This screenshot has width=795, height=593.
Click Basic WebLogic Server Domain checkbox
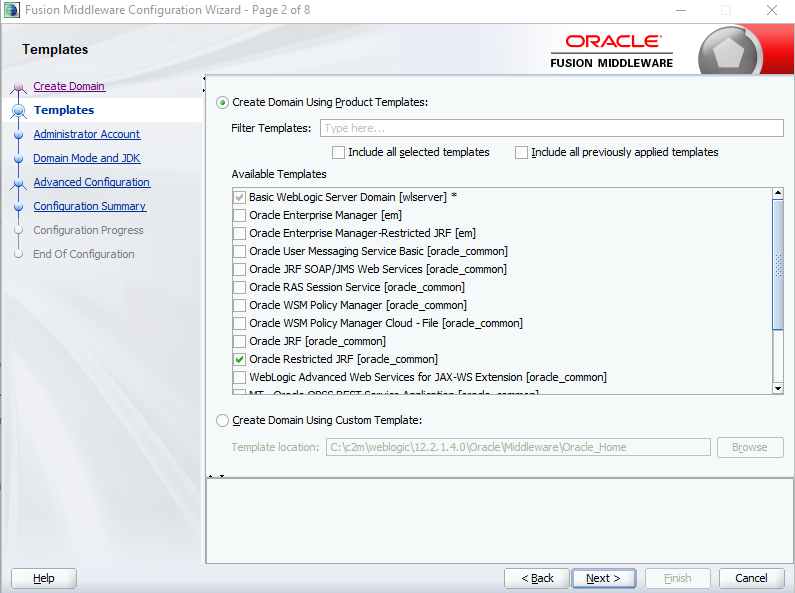239,197
